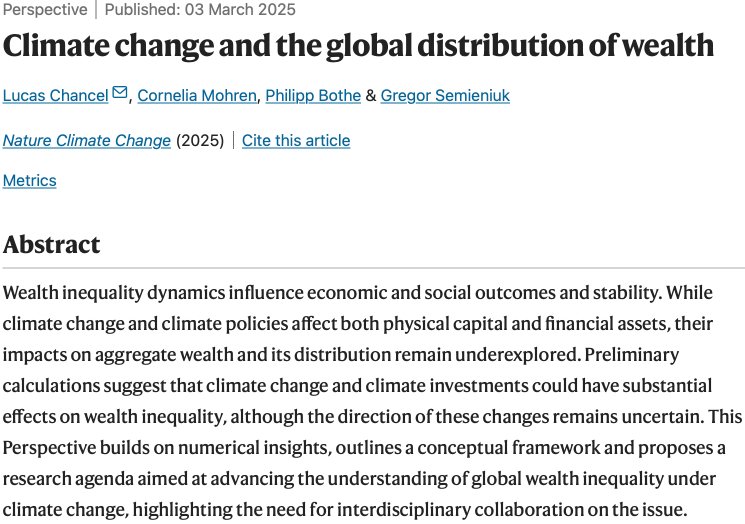
Task: Open Cornelia Mohren author profile
Action: coord(199,96)
